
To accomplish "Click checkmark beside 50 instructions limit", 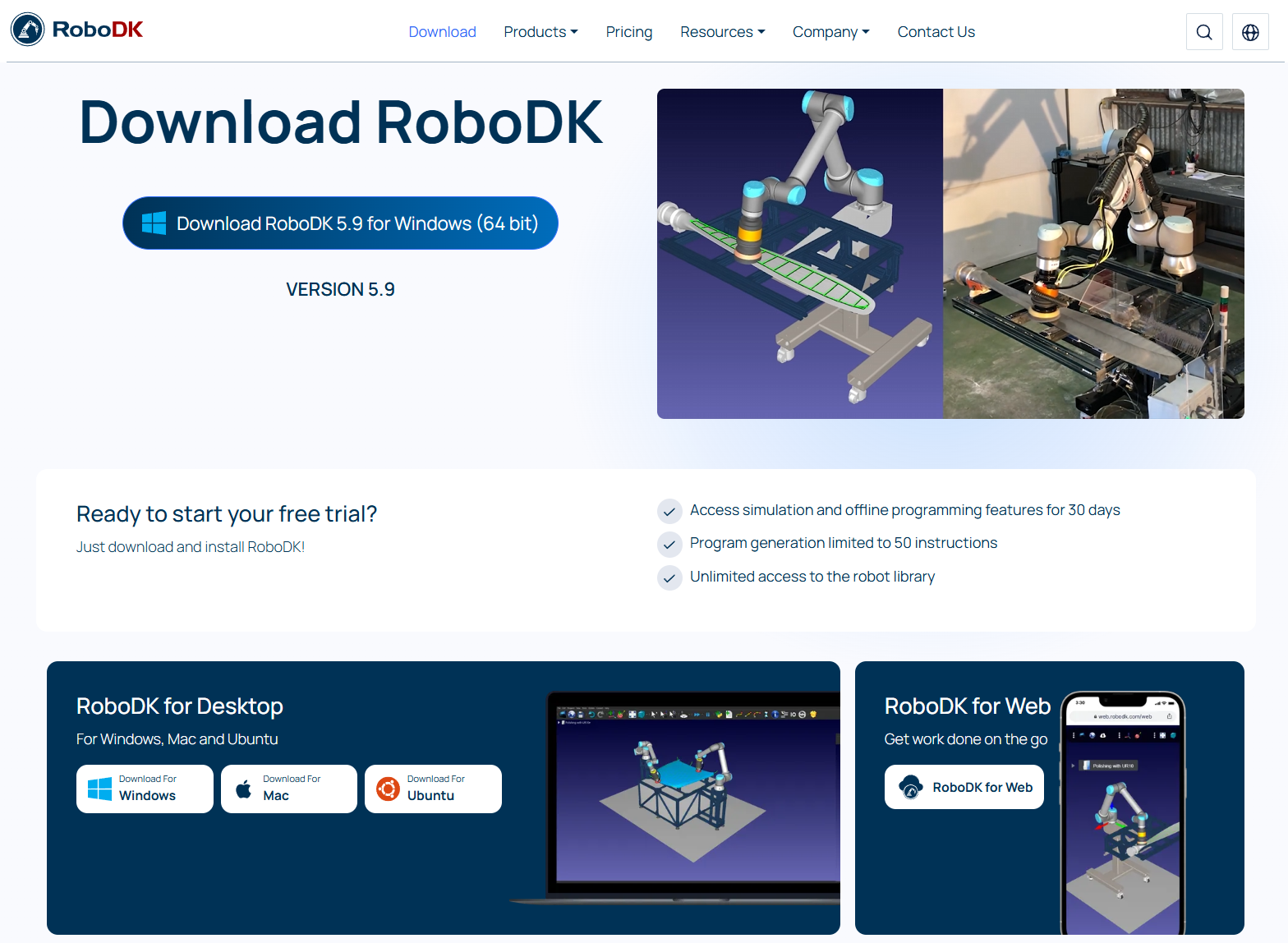I will 669,544.
